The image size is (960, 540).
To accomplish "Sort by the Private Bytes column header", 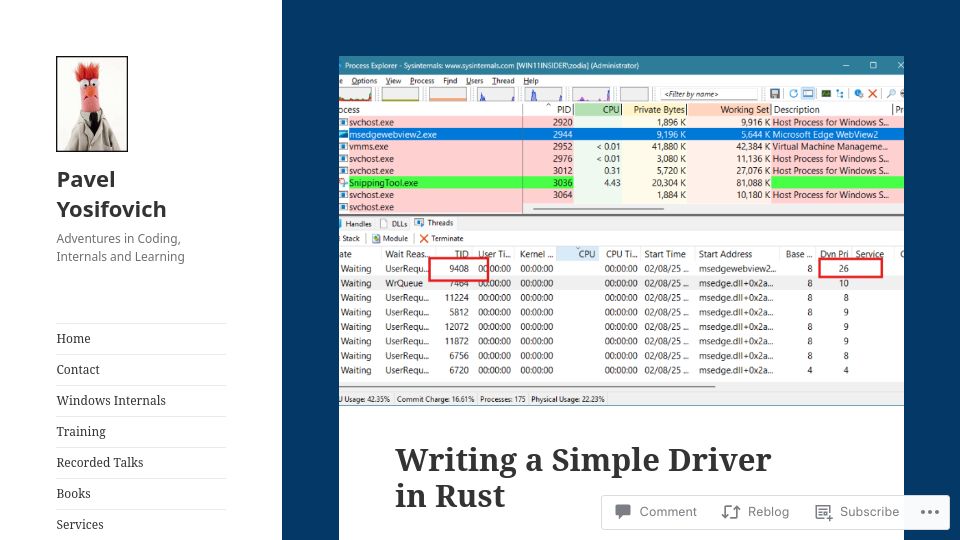I will click(x=654, y=110).
